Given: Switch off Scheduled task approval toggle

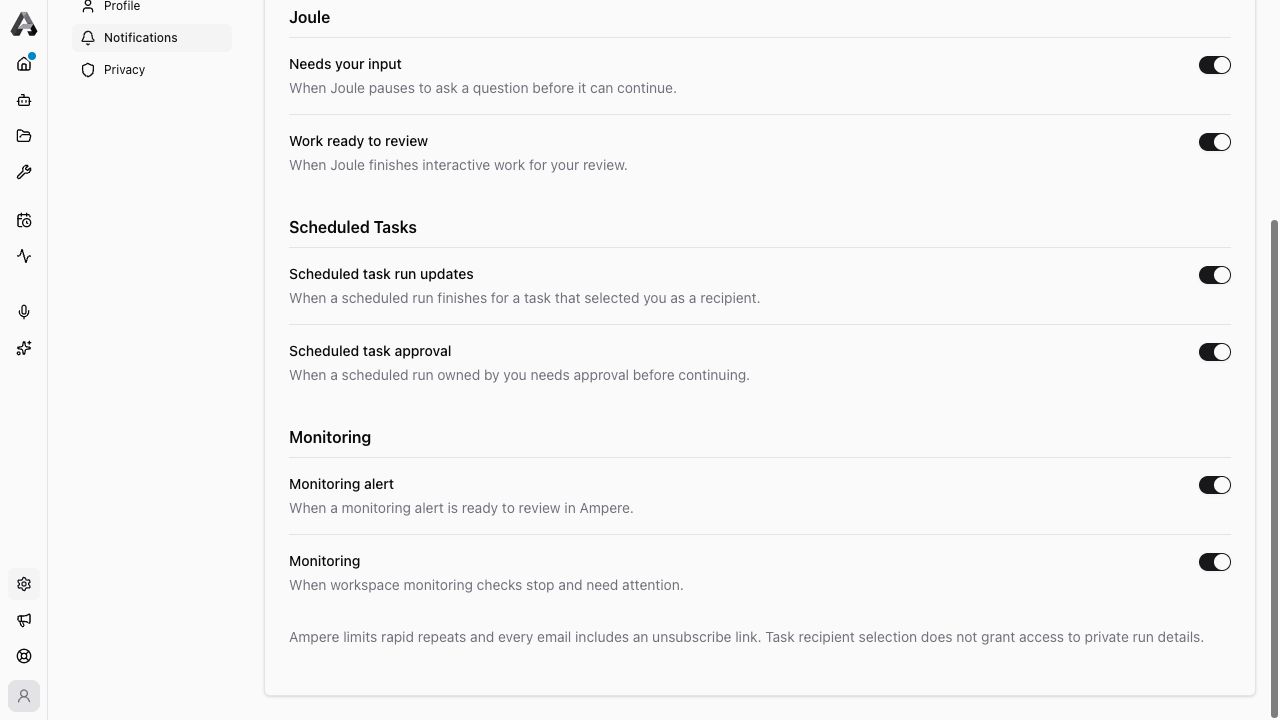Looking at the screenshot, I should [1215, 352].
